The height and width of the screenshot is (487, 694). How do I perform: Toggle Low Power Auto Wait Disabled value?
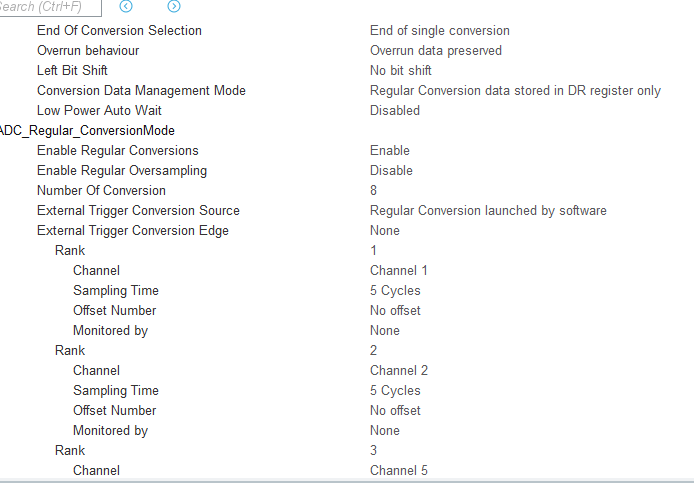point(394,111)
